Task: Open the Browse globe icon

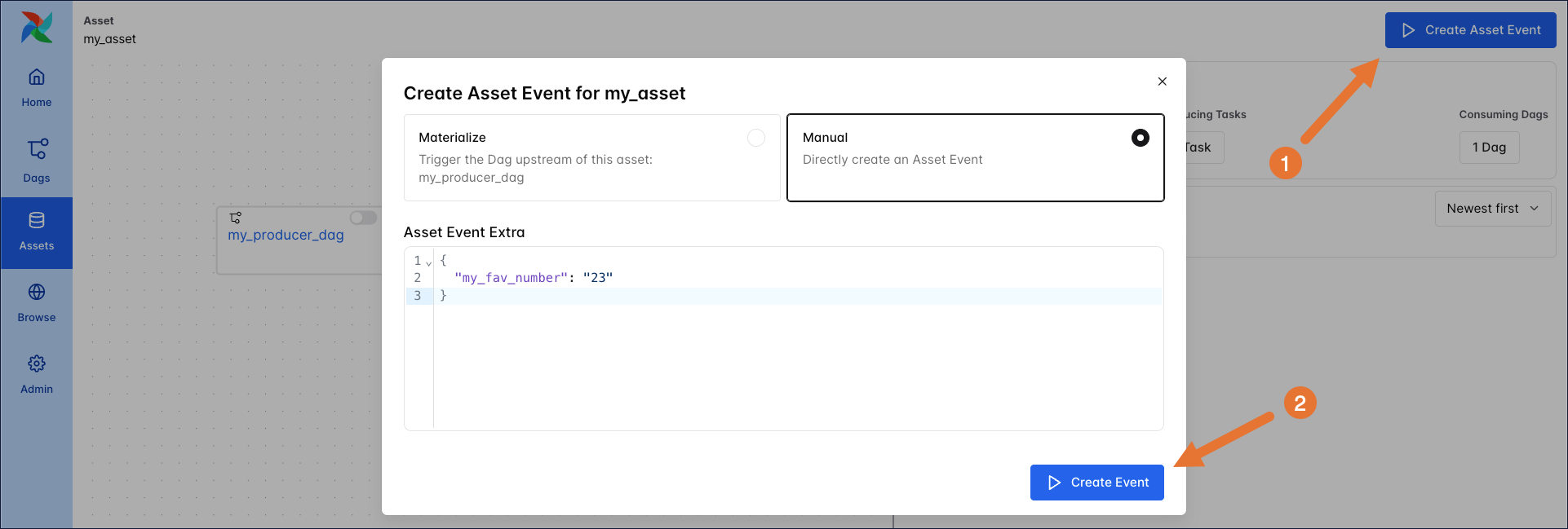Action: coord(37,293)
